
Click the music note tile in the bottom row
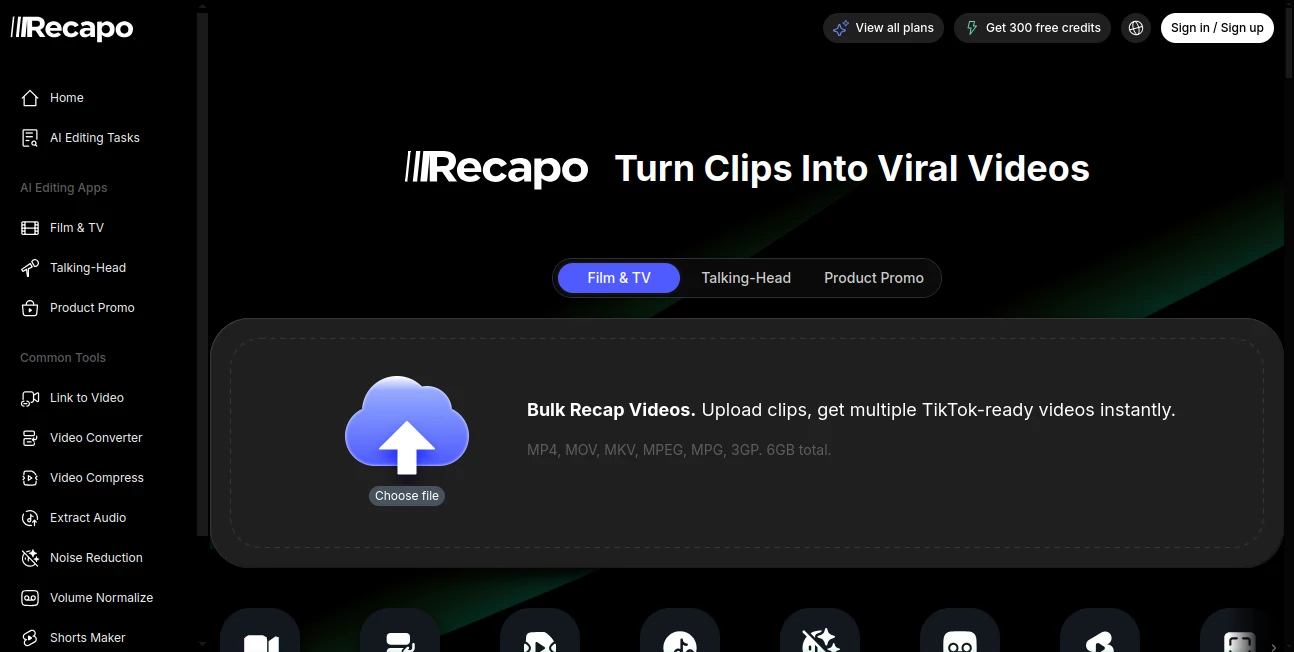[x=680, y=630]
